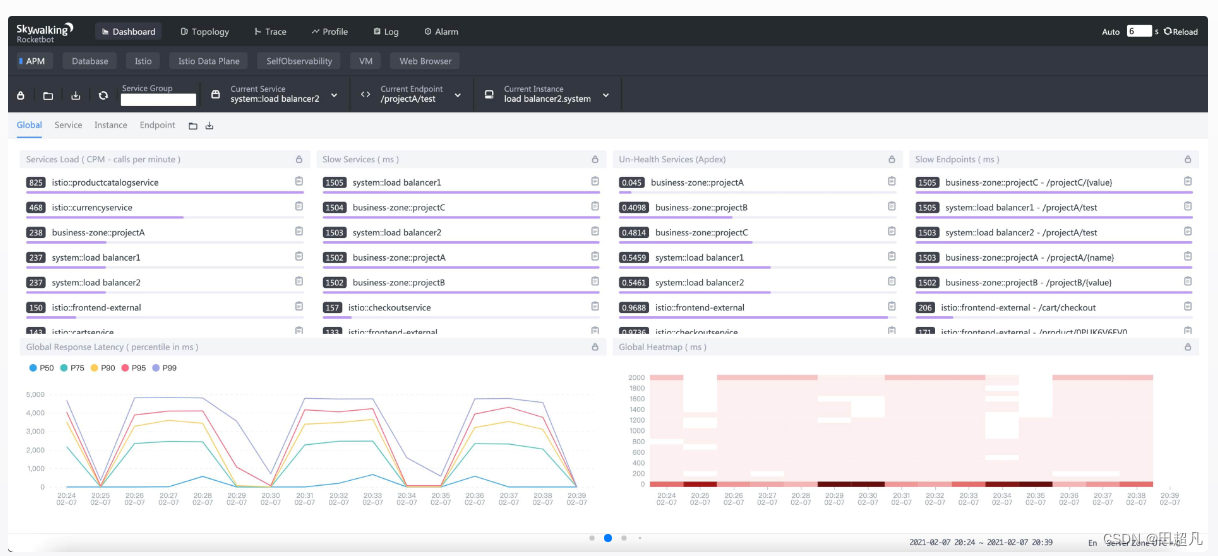Screen dimensions: 1218x556
Task: Open the Dashboard menu
Action: pos(129,32)
